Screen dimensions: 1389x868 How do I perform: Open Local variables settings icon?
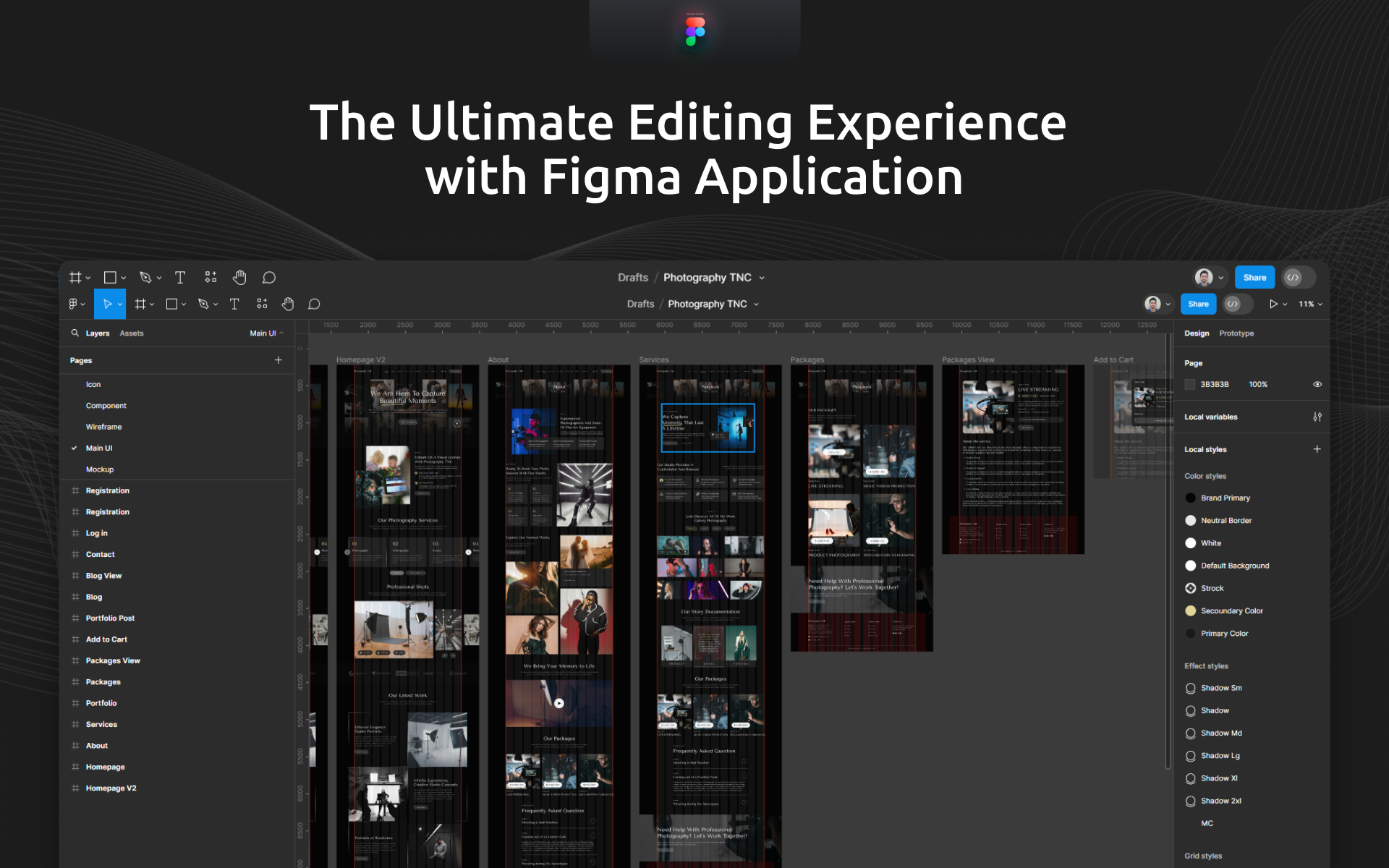pos(1317,417)
